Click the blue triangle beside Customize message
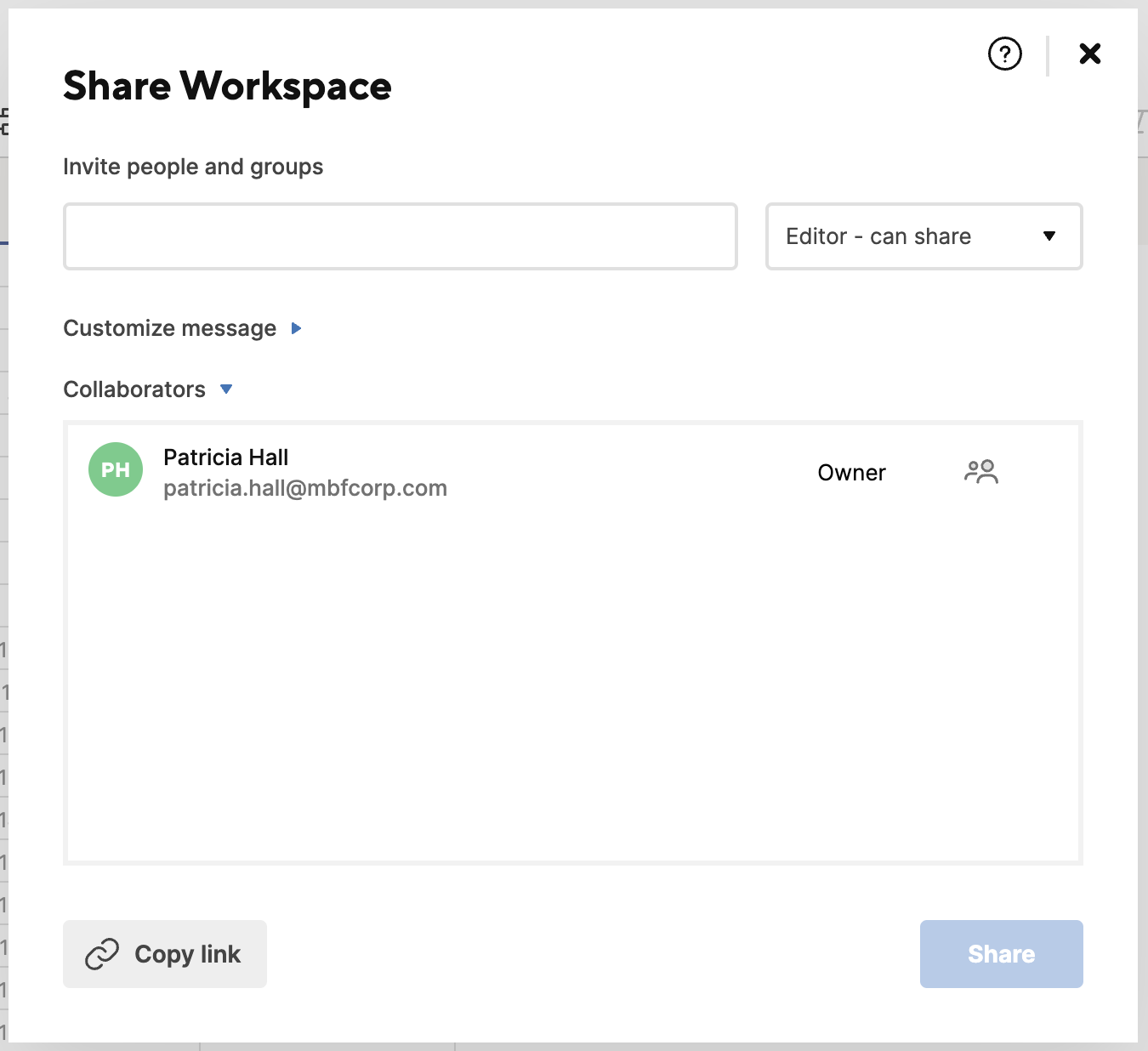 296,328
